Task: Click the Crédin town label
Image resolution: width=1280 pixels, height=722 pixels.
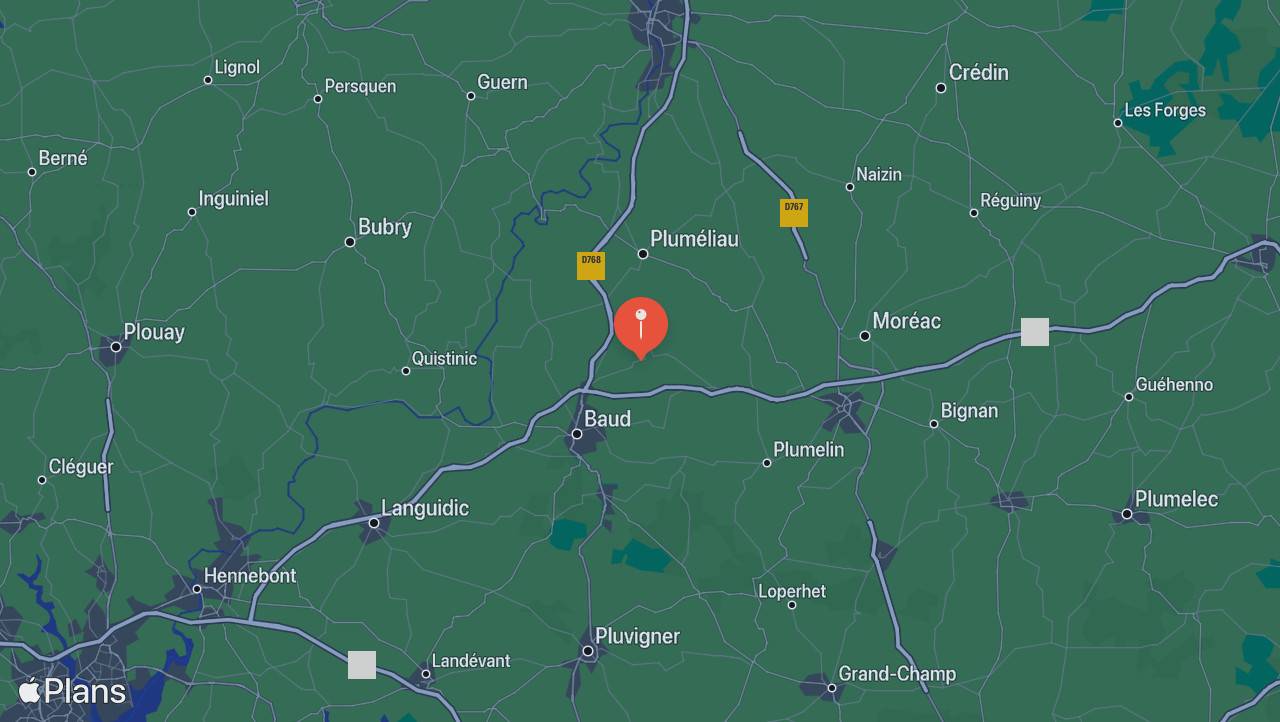Action: (979, 73)
